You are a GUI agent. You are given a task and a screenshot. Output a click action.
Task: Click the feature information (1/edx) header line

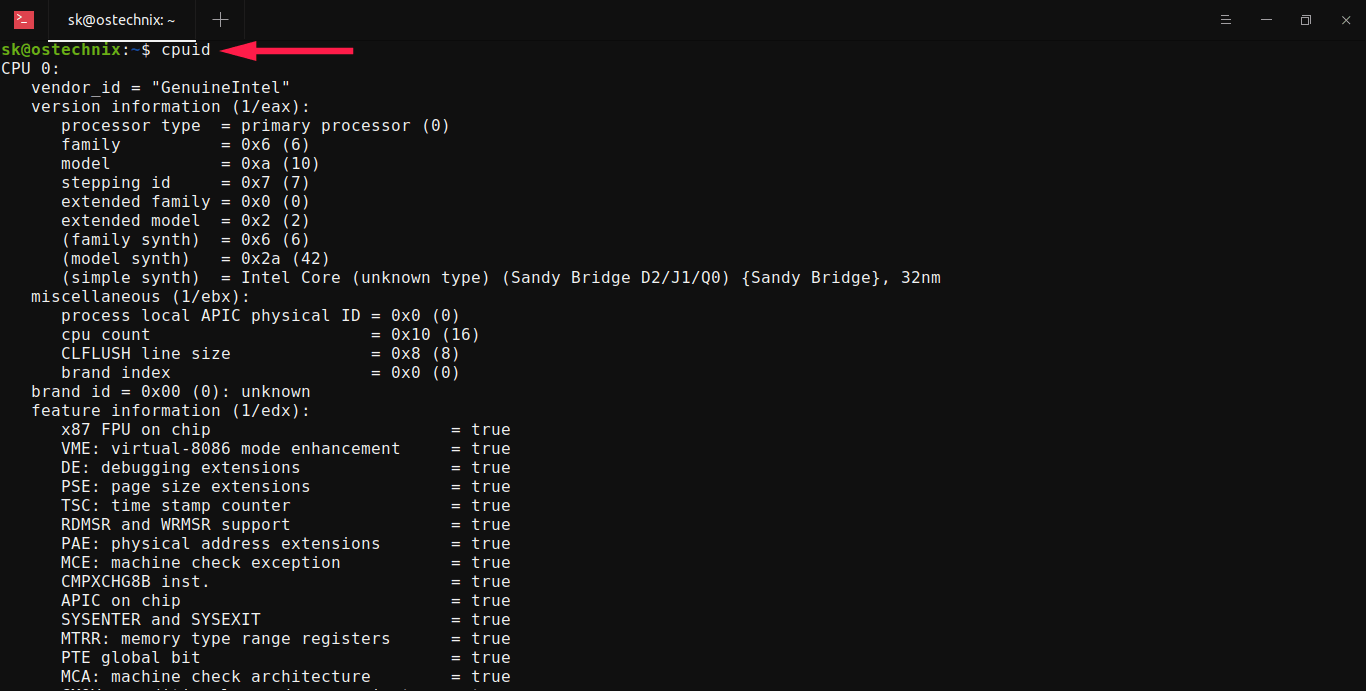click(x=170, y=410)
